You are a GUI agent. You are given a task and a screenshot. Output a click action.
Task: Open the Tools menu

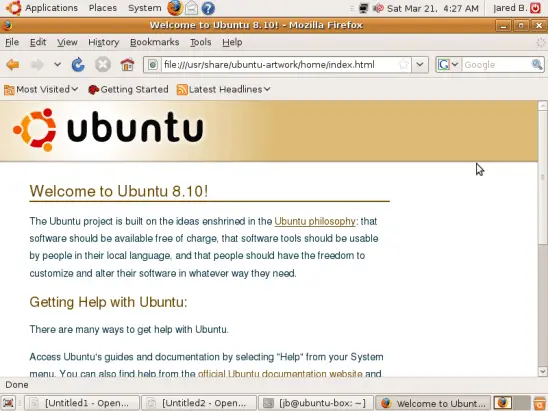[201, 42]
